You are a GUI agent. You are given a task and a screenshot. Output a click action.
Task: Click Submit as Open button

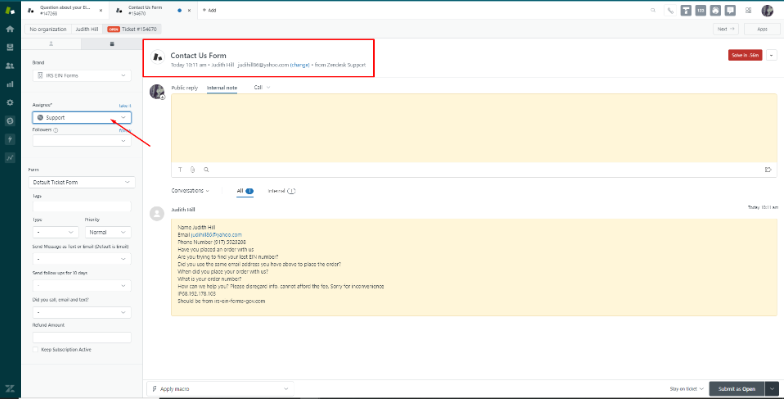(736, 388)
